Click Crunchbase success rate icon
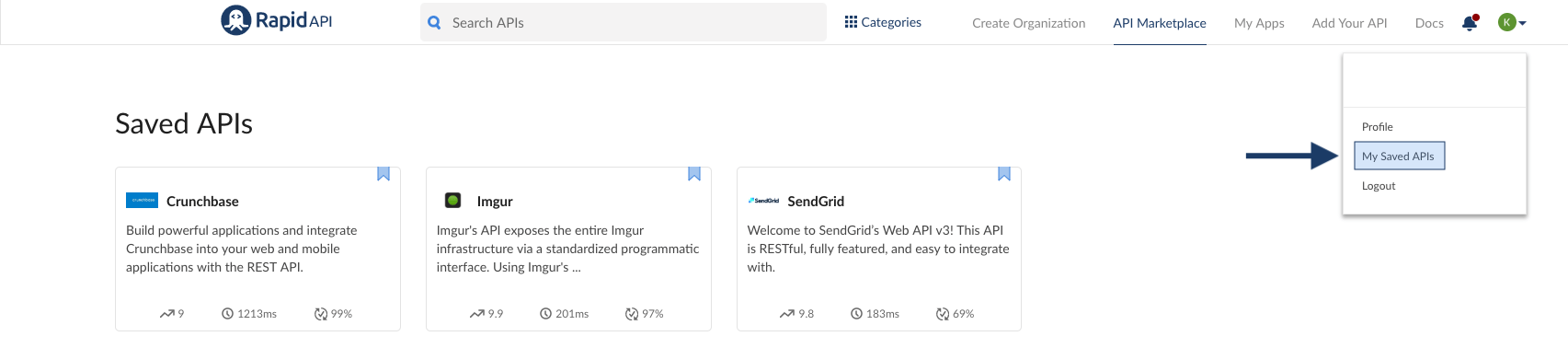Image resolution: width=1568 pixels, height=348 pixels. [x=321, y=314]
